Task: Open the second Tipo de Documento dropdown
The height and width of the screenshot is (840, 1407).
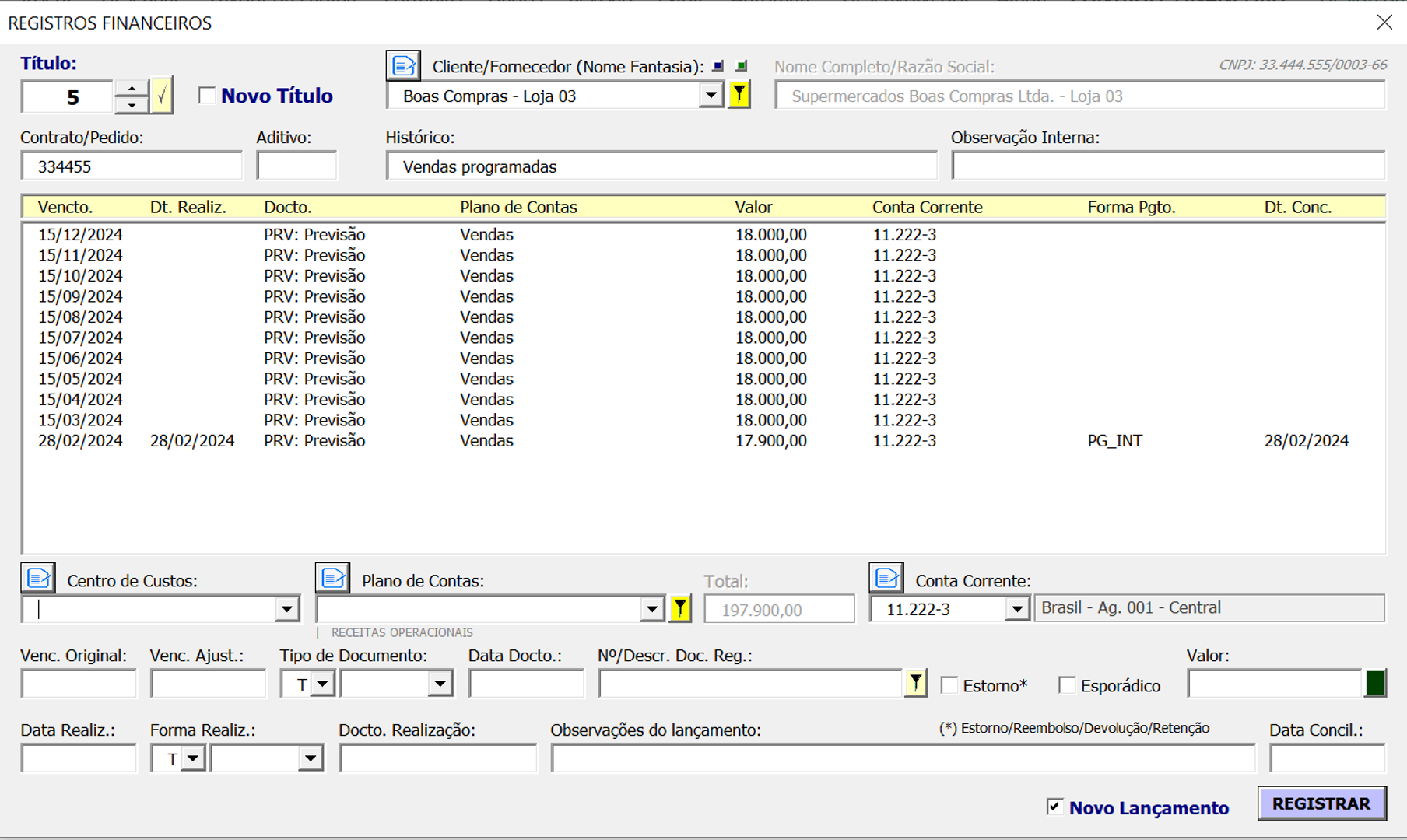Action: [x=440, y=684]
